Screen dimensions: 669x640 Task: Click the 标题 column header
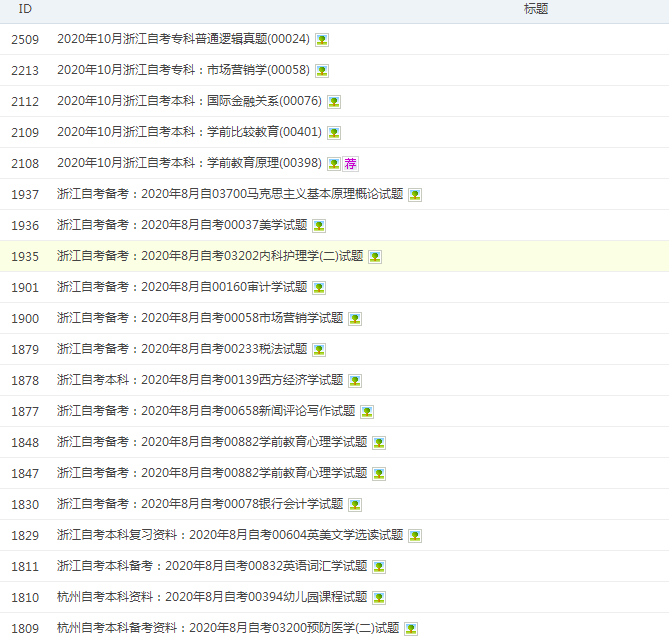(x=535, y=9)
